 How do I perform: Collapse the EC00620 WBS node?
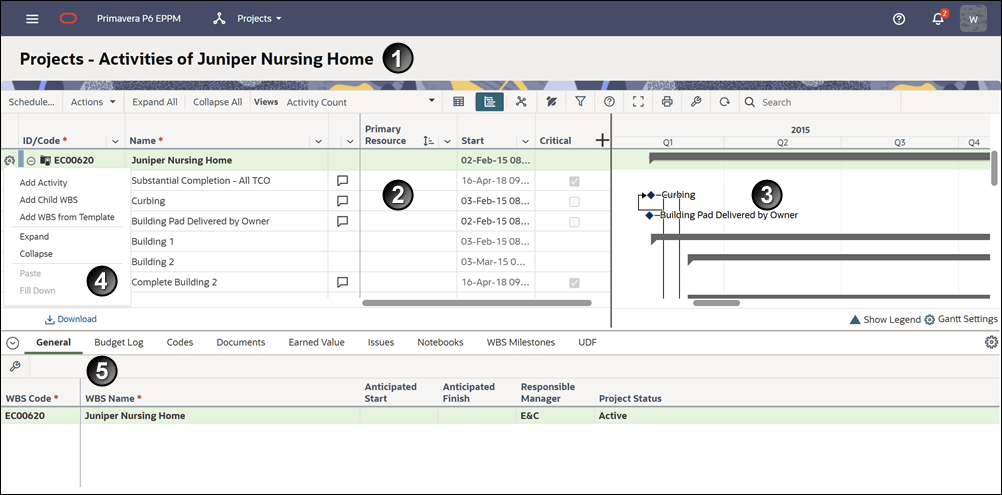click(x=31, y=160)
